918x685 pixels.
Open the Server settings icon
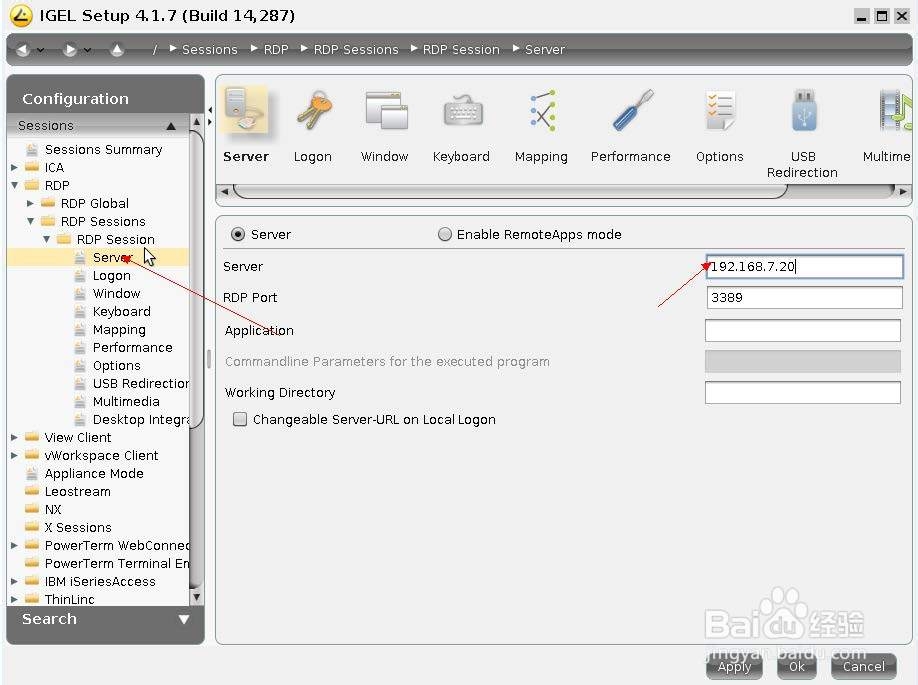[x=246, y=110]
